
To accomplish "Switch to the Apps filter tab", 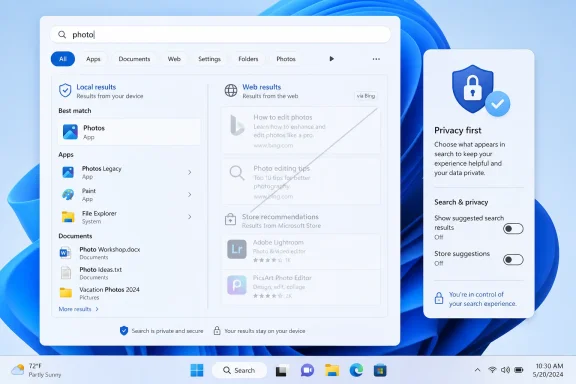I will coord(93,59).
